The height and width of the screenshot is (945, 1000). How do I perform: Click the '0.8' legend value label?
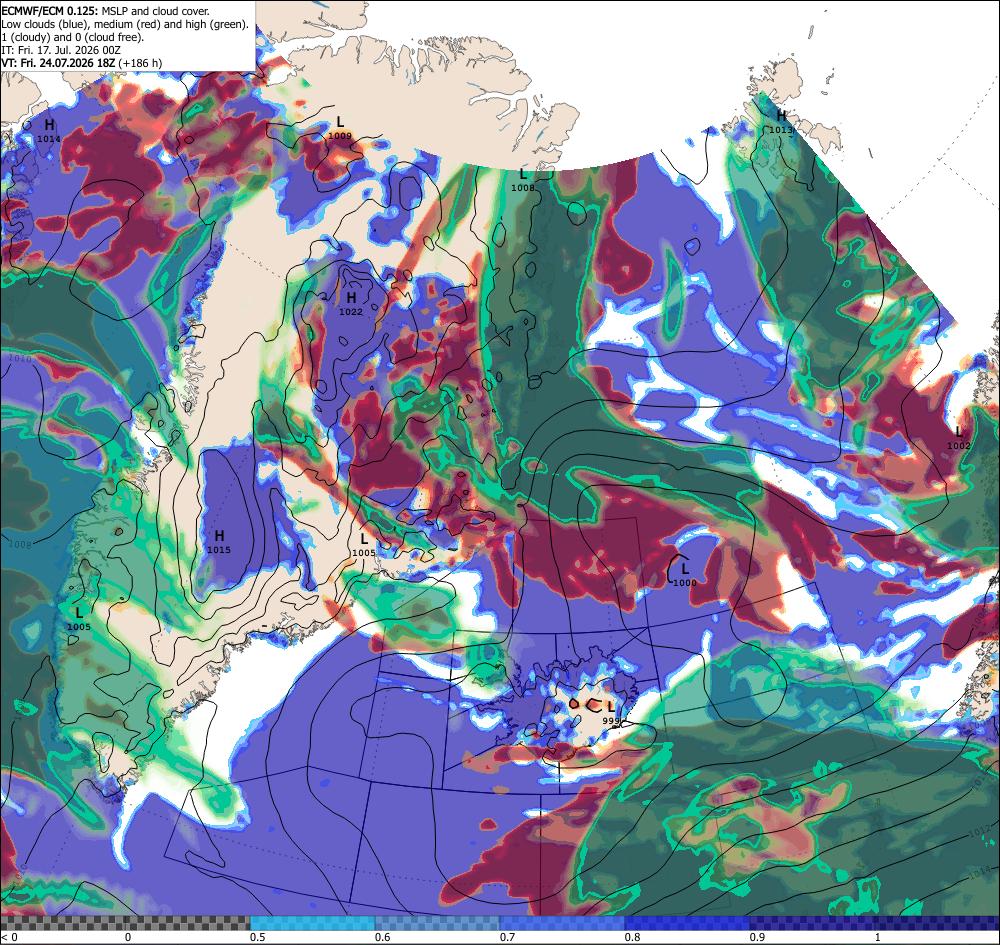632,937
